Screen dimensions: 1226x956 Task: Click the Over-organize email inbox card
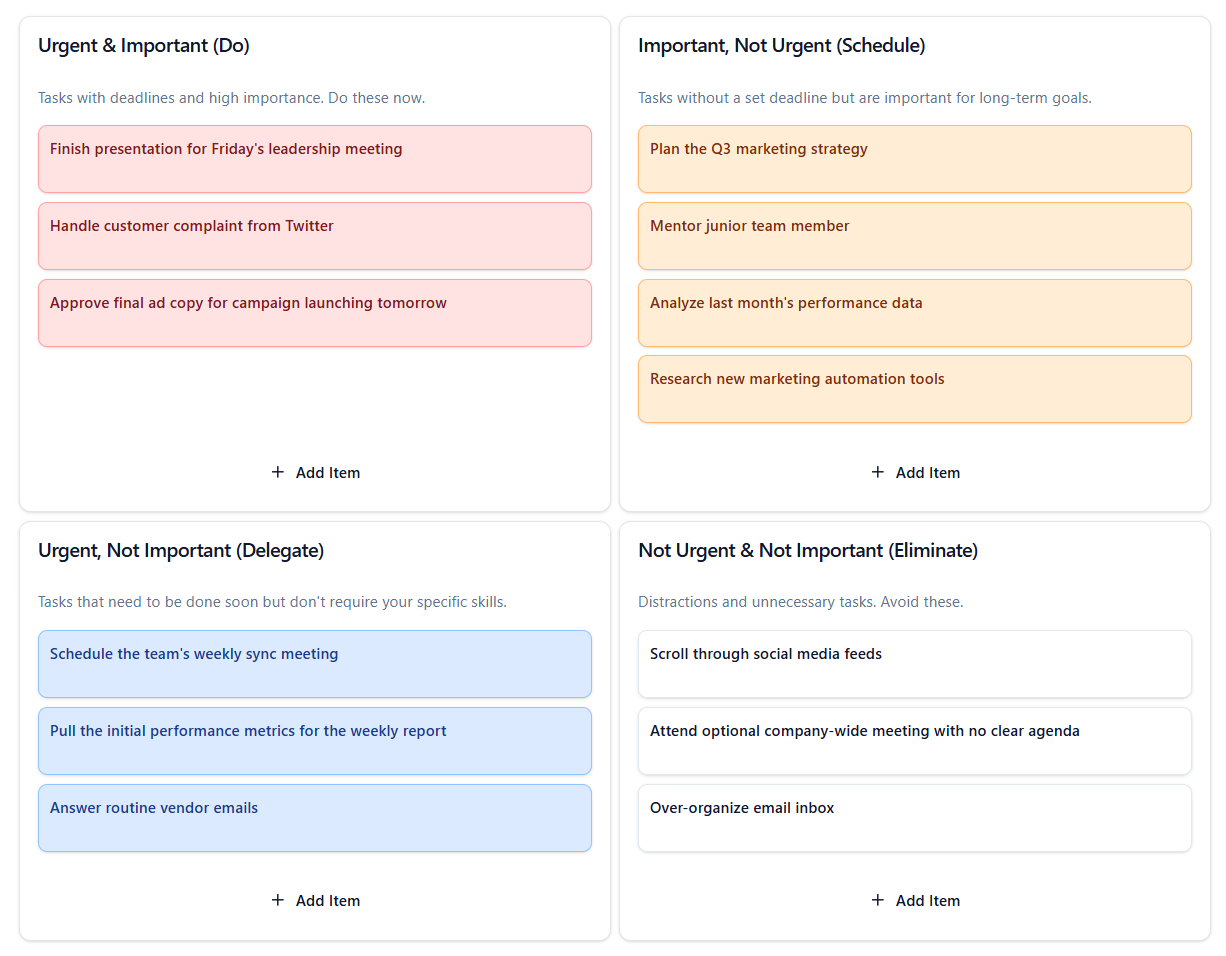914,818
